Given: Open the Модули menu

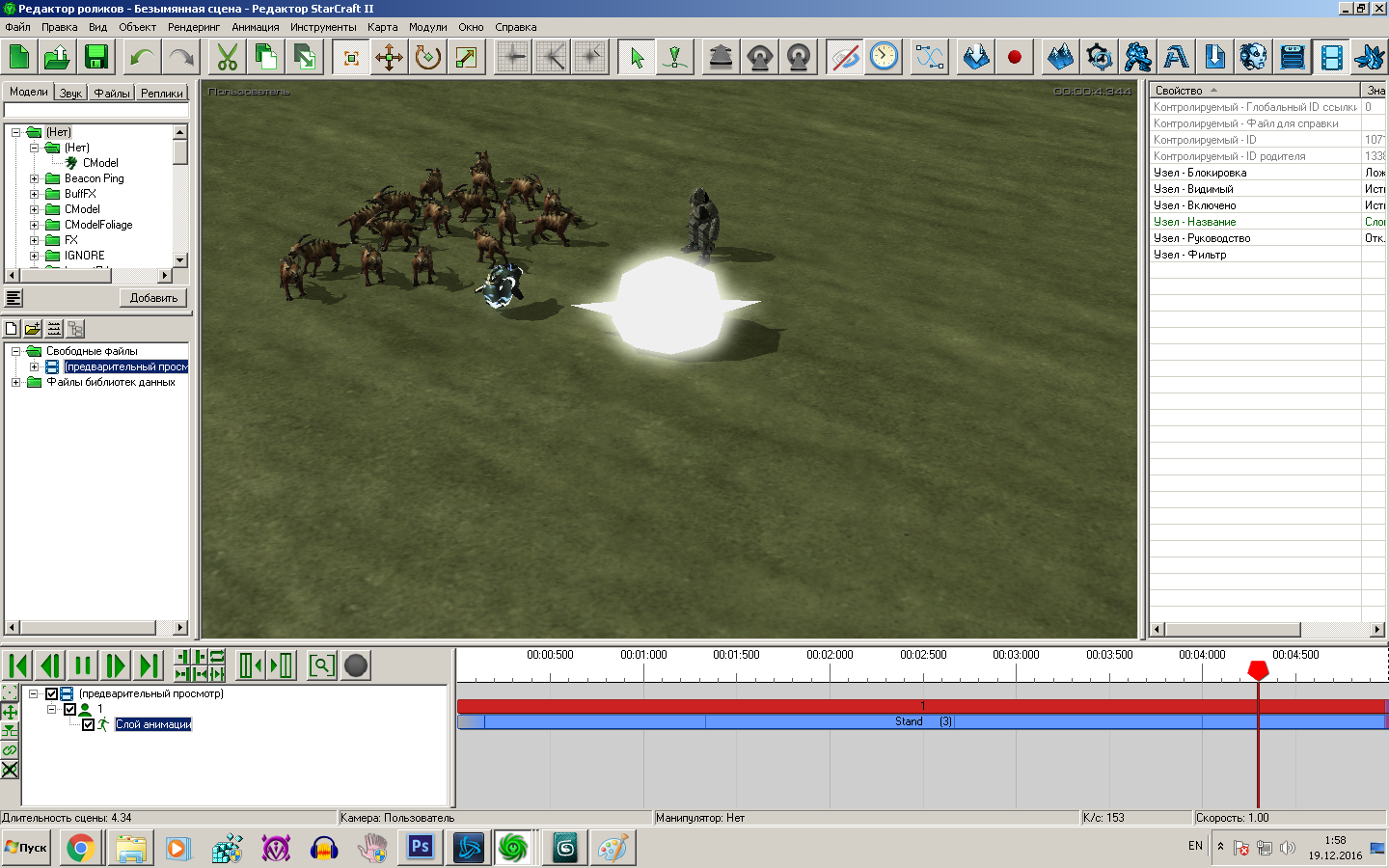Looking at the screenshot, I should (x=427, y=27).
